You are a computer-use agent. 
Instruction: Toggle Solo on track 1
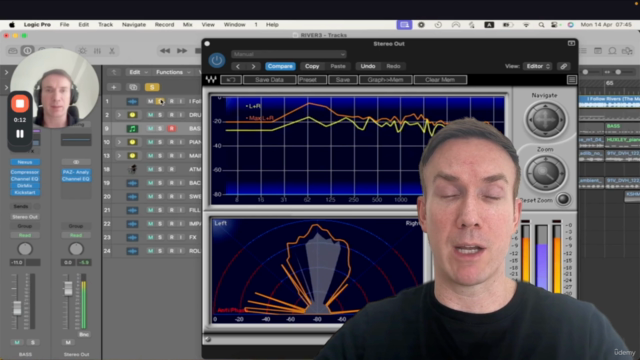(x=160, y=101)
